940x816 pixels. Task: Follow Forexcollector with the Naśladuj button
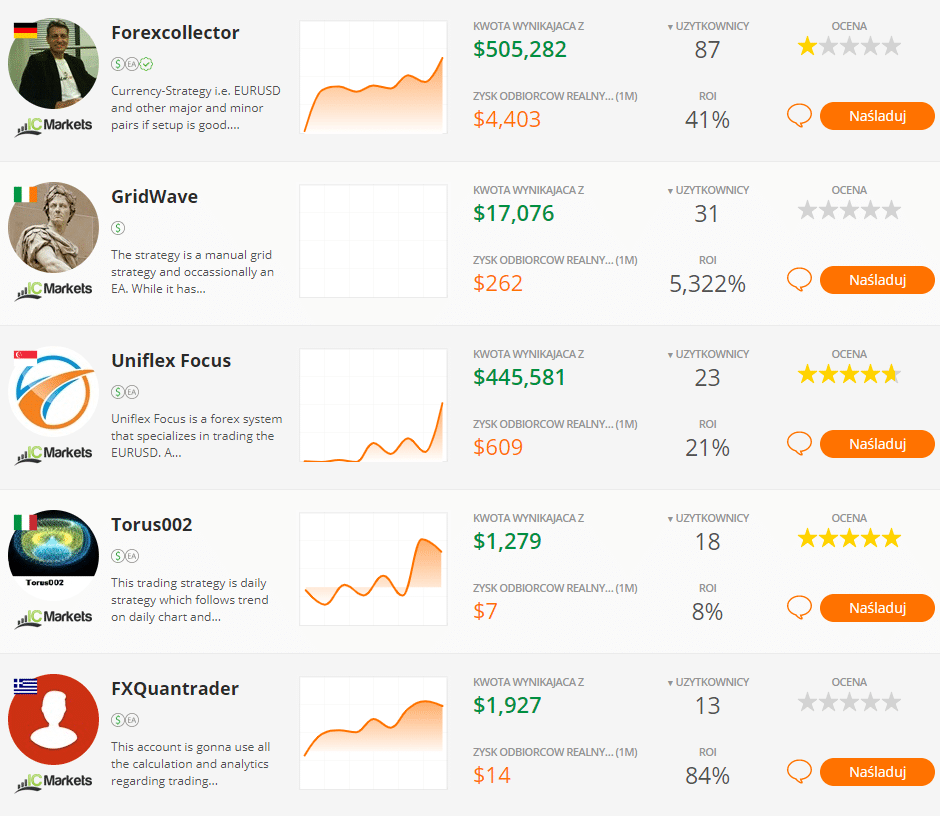(877, 116)
